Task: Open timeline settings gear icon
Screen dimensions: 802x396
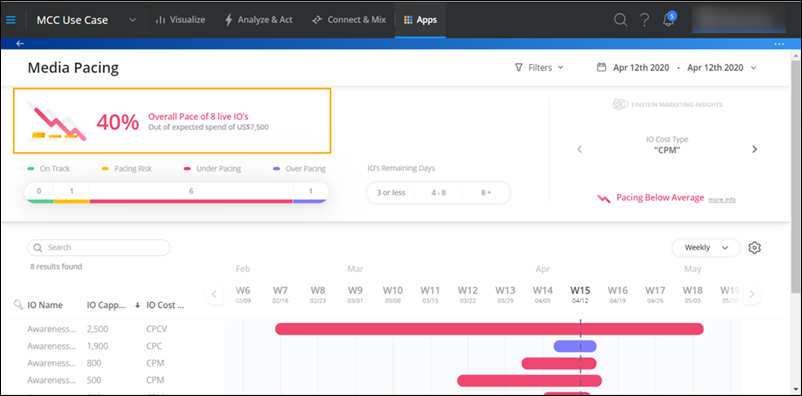Action: (x=754, y=248)
